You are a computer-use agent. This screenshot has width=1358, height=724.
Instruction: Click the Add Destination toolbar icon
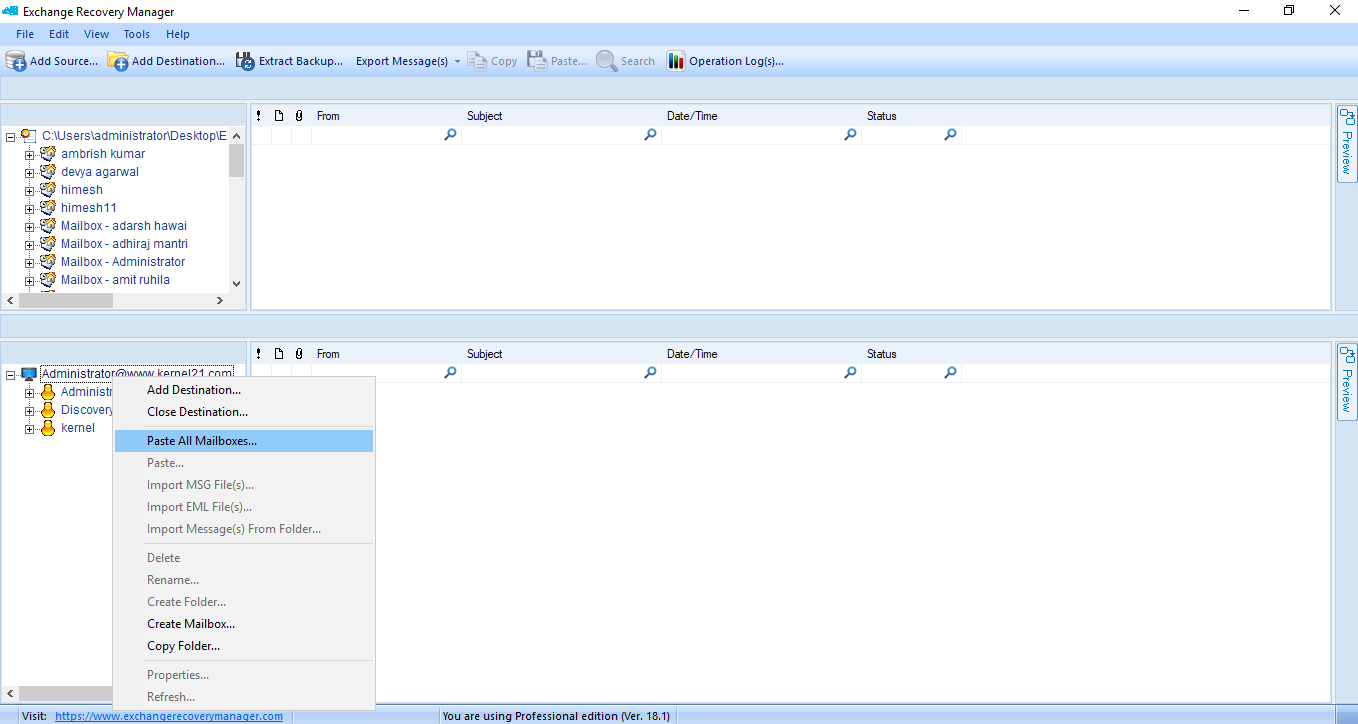click(118, 61)
